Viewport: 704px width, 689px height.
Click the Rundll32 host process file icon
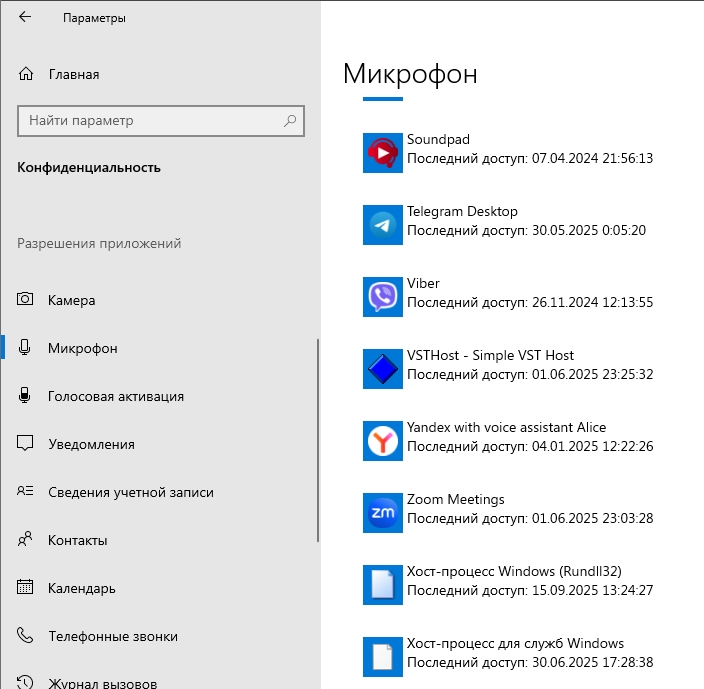point(383,585)
